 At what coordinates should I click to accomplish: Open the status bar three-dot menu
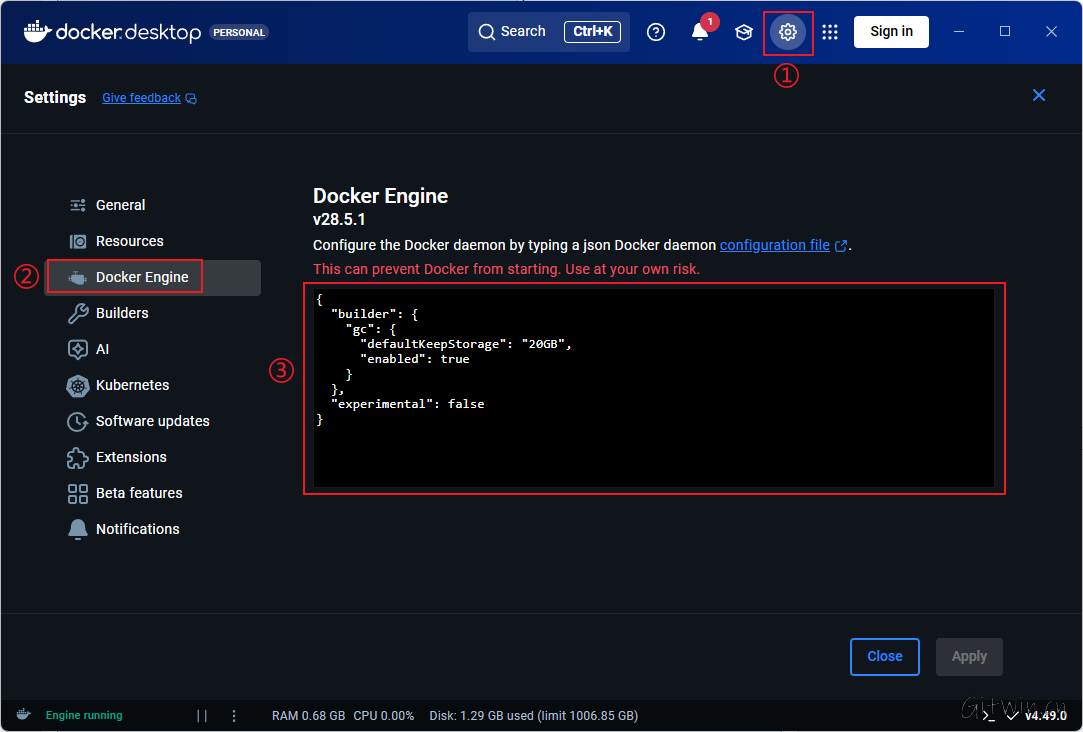234,715
